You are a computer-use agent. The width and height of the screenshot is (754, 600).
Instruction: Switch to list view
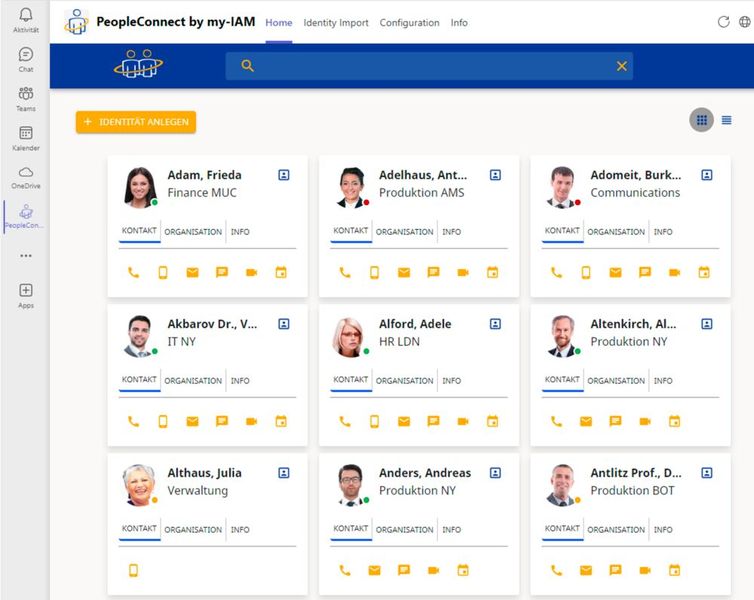(x=727, y=120)
